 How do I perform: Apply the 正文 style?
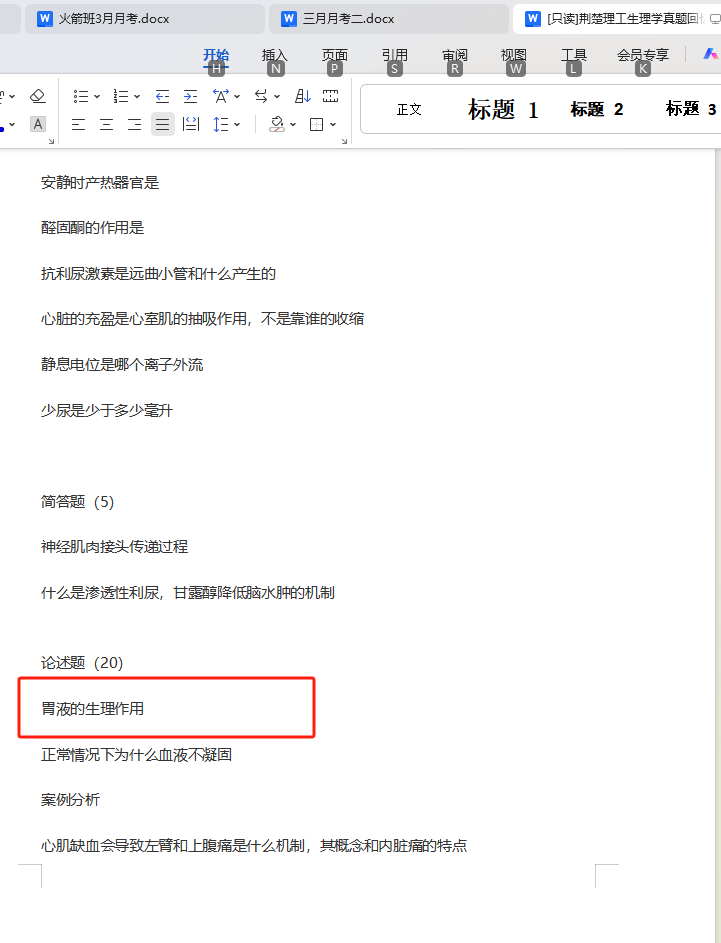409,109
